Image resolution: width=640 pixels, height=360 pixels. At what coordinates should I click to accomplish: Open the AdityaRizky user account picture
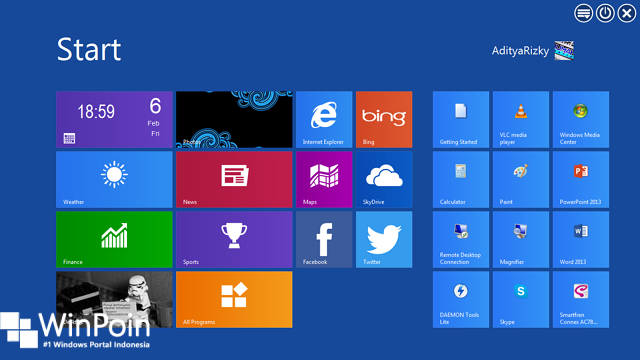tap(564, 51)
